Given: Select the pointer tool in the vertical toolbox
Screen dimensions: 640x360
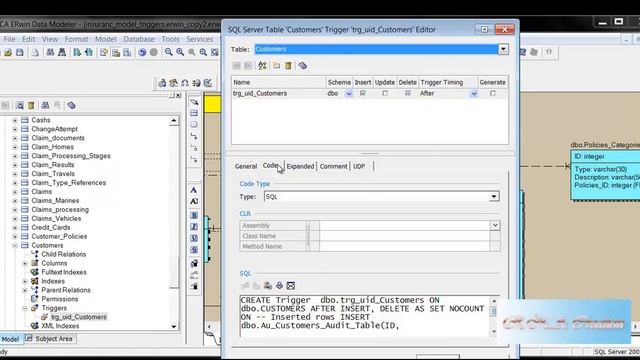Looking at the screenshot, I should pos(194,102).
